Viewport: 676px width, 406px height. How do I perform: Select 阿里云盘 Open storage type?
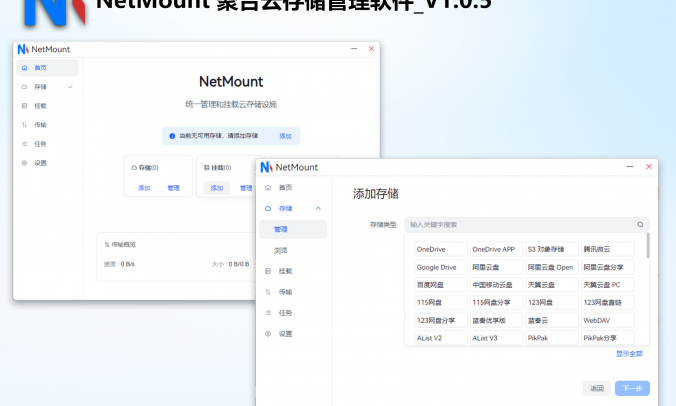tap(552, 267)
